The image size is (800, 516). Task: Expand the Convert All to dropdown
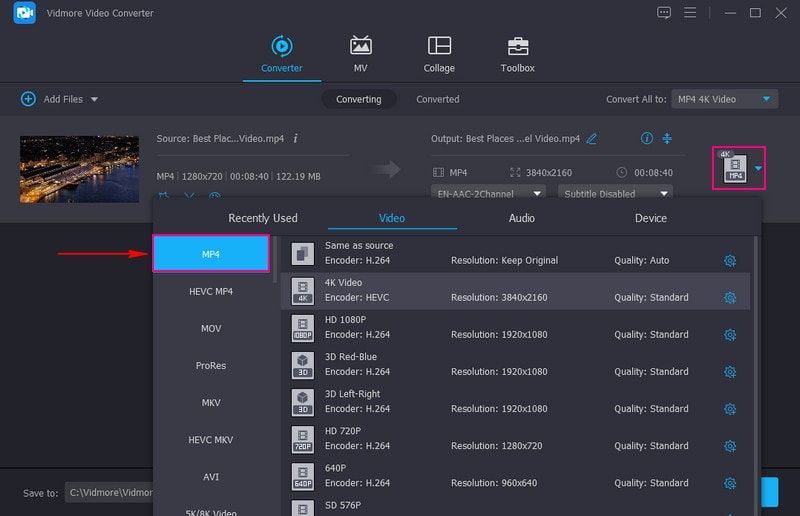(x=725, y=99)
